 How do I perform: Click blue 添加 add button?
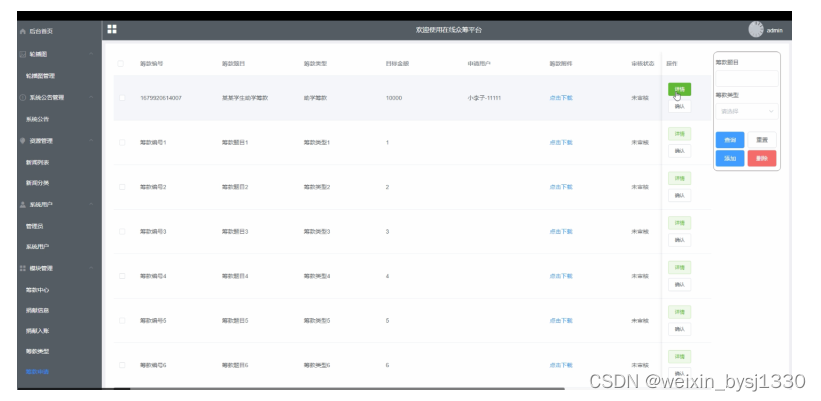(730, 158)
